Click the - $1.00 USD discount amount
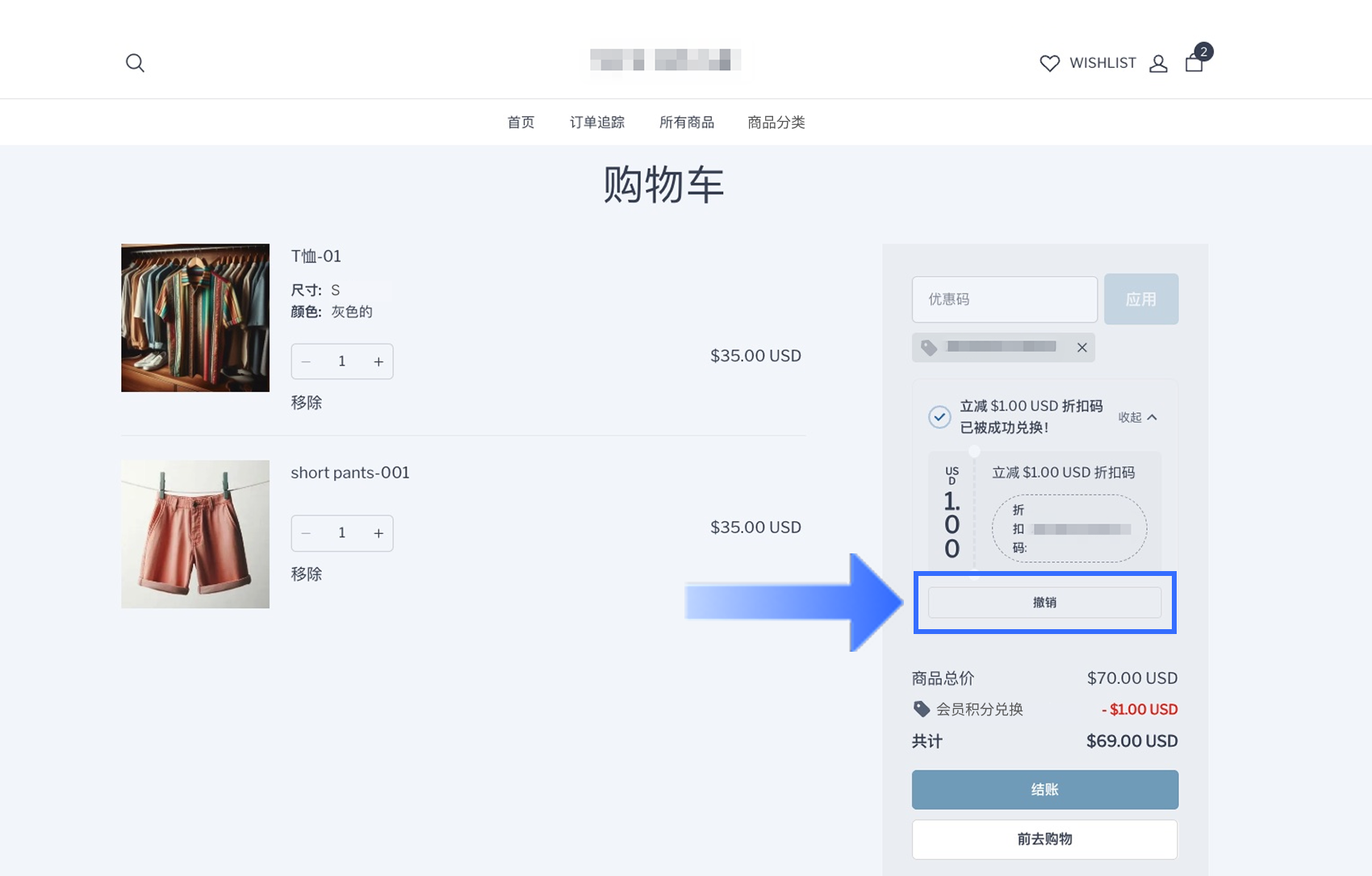The width and height of the screenshot is (1372, 876). [x=1140, y=709]
